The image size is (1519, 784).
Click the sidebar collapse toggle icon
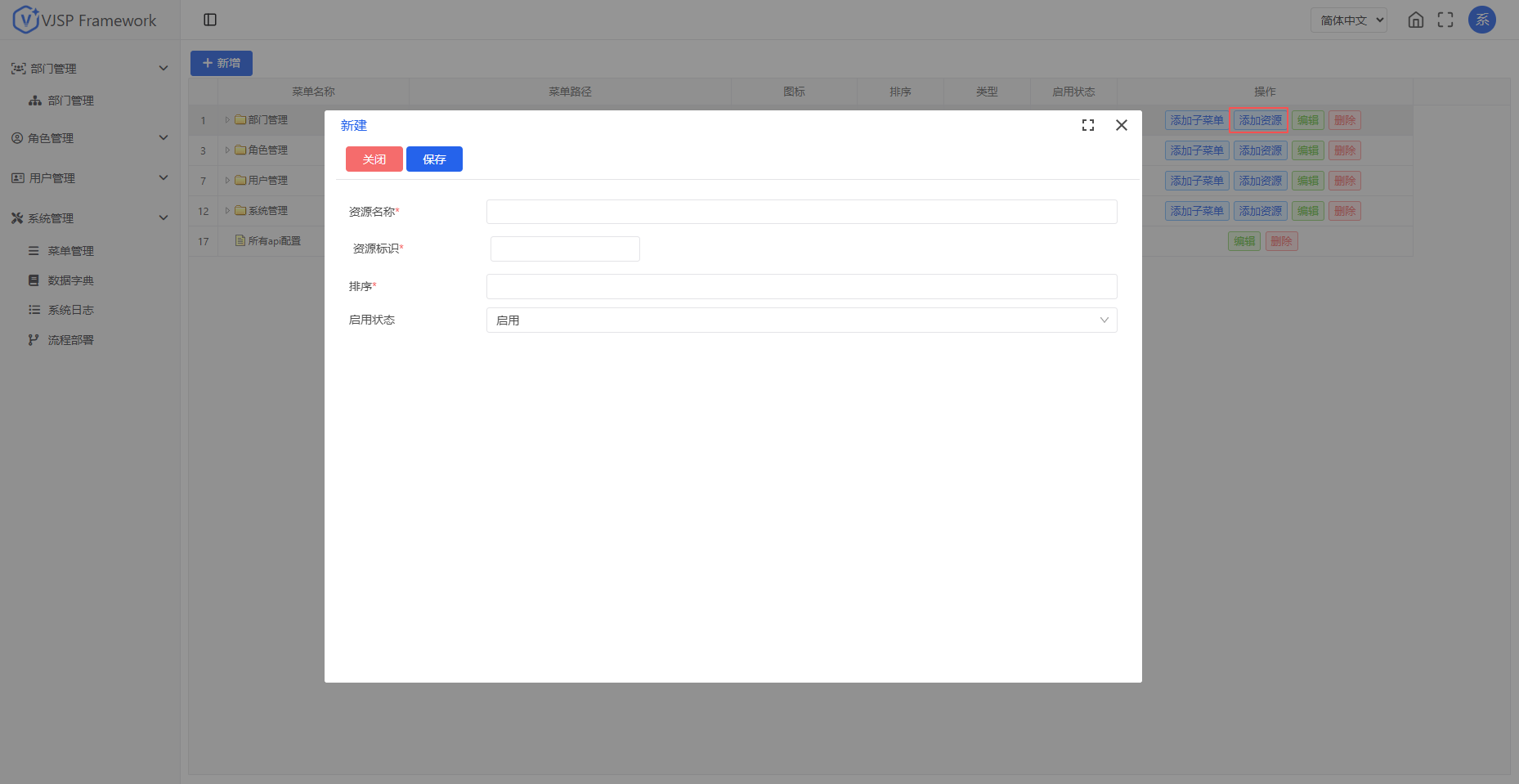tap(210, 20)
